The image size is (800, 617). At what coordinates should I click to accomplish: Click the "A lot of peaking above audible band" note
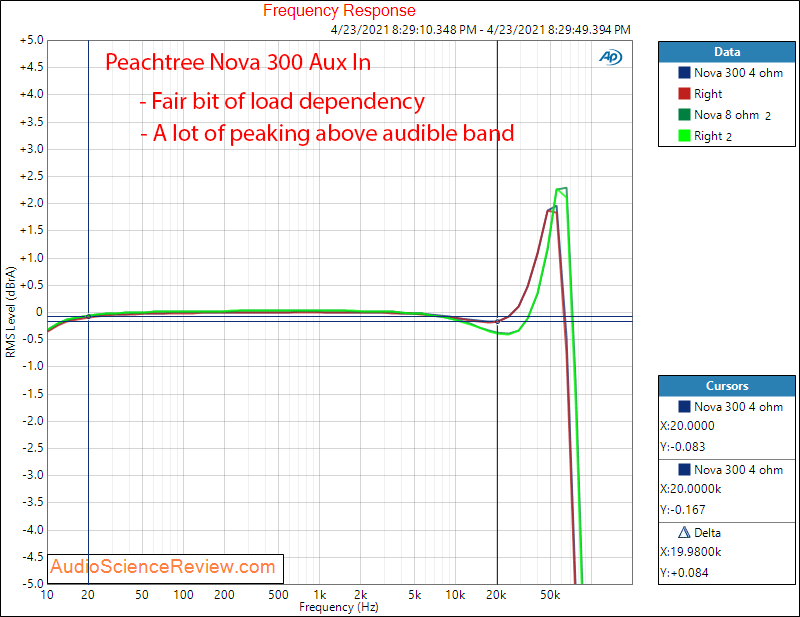click(x=327, y=133)
